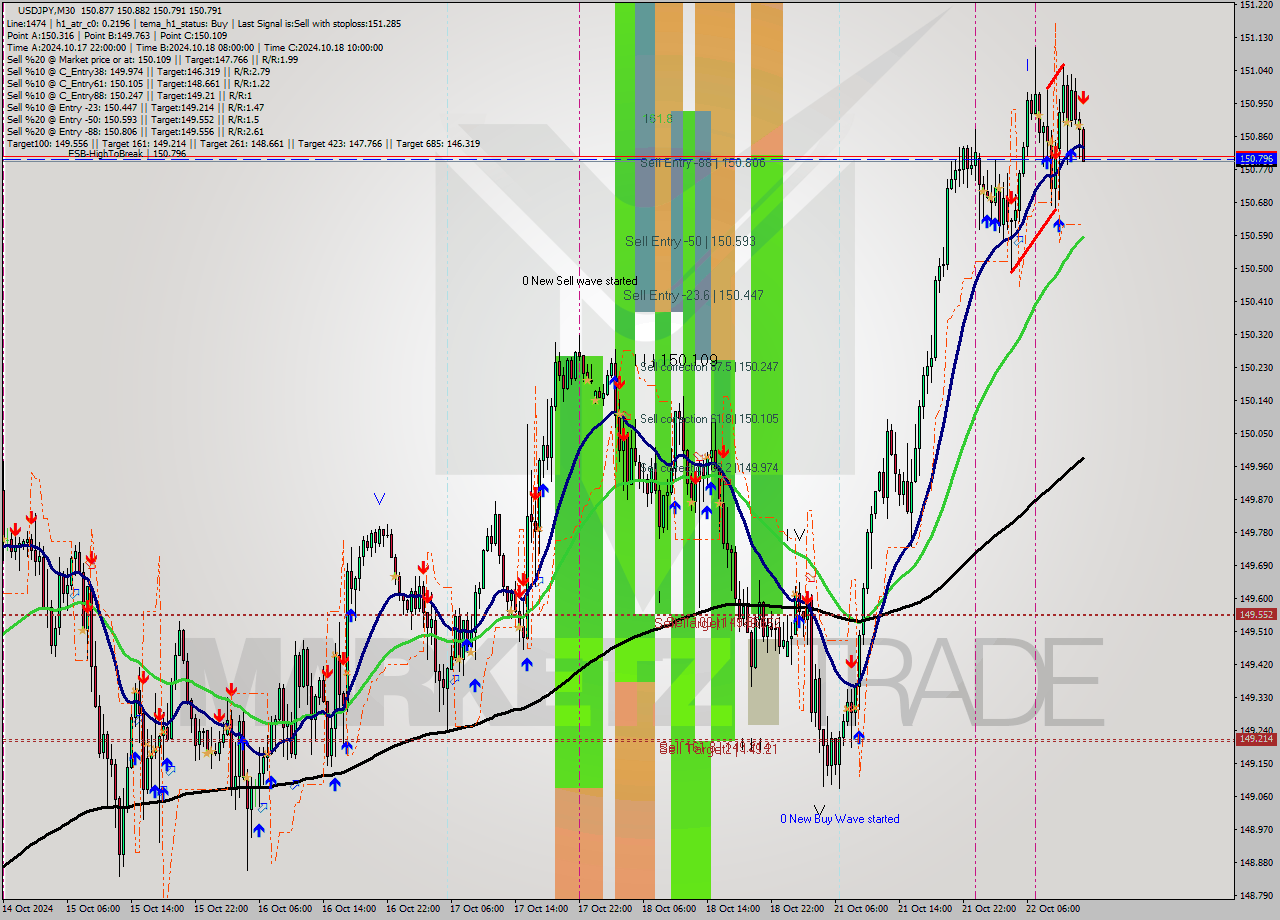1280x920 pixels.
Task: Select the '0 New Buy Wave started' annotation
Action: tap(840, 819)
